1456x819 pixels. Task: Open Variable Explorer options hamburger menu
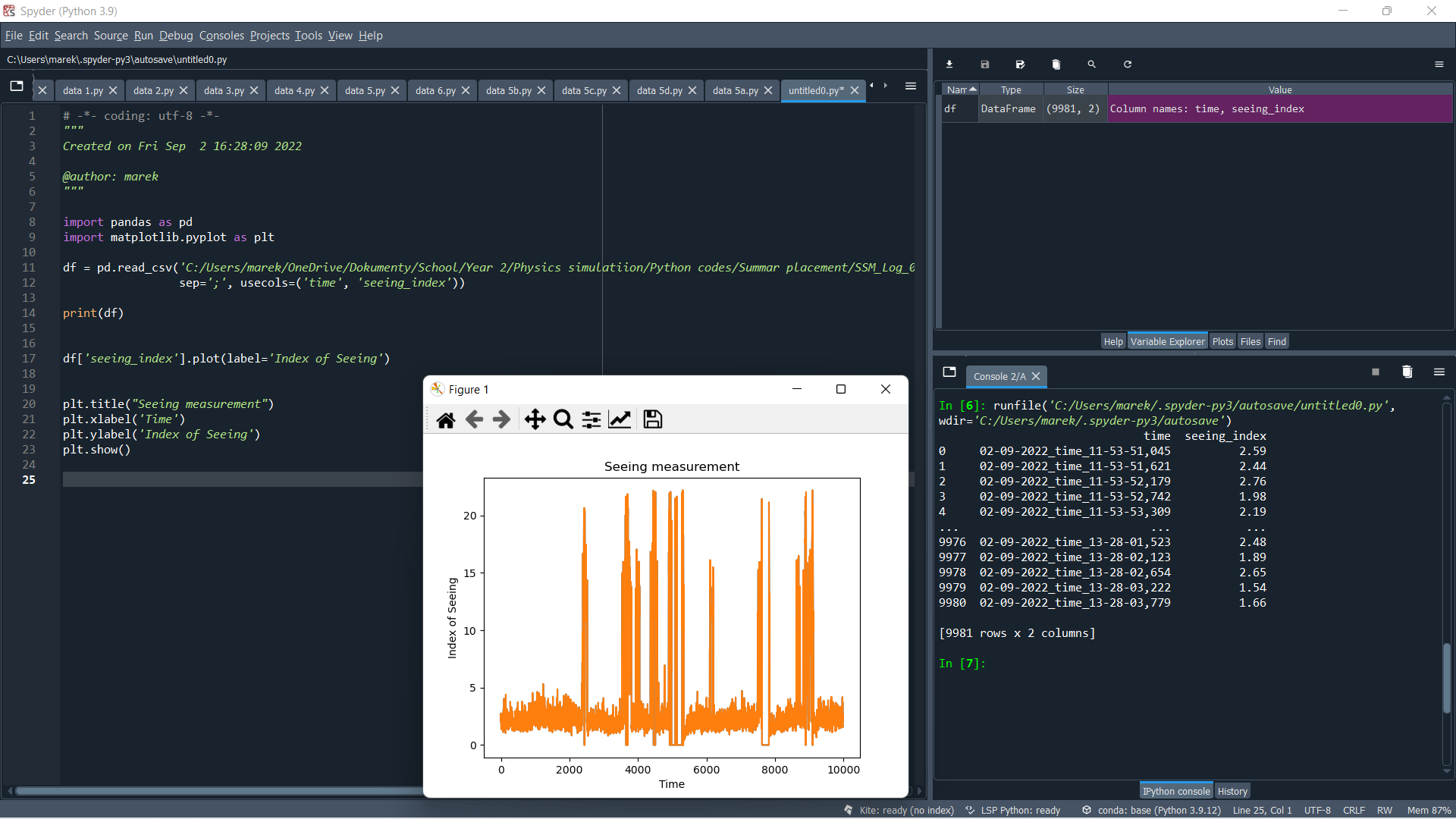click(x=1439, y=64)
